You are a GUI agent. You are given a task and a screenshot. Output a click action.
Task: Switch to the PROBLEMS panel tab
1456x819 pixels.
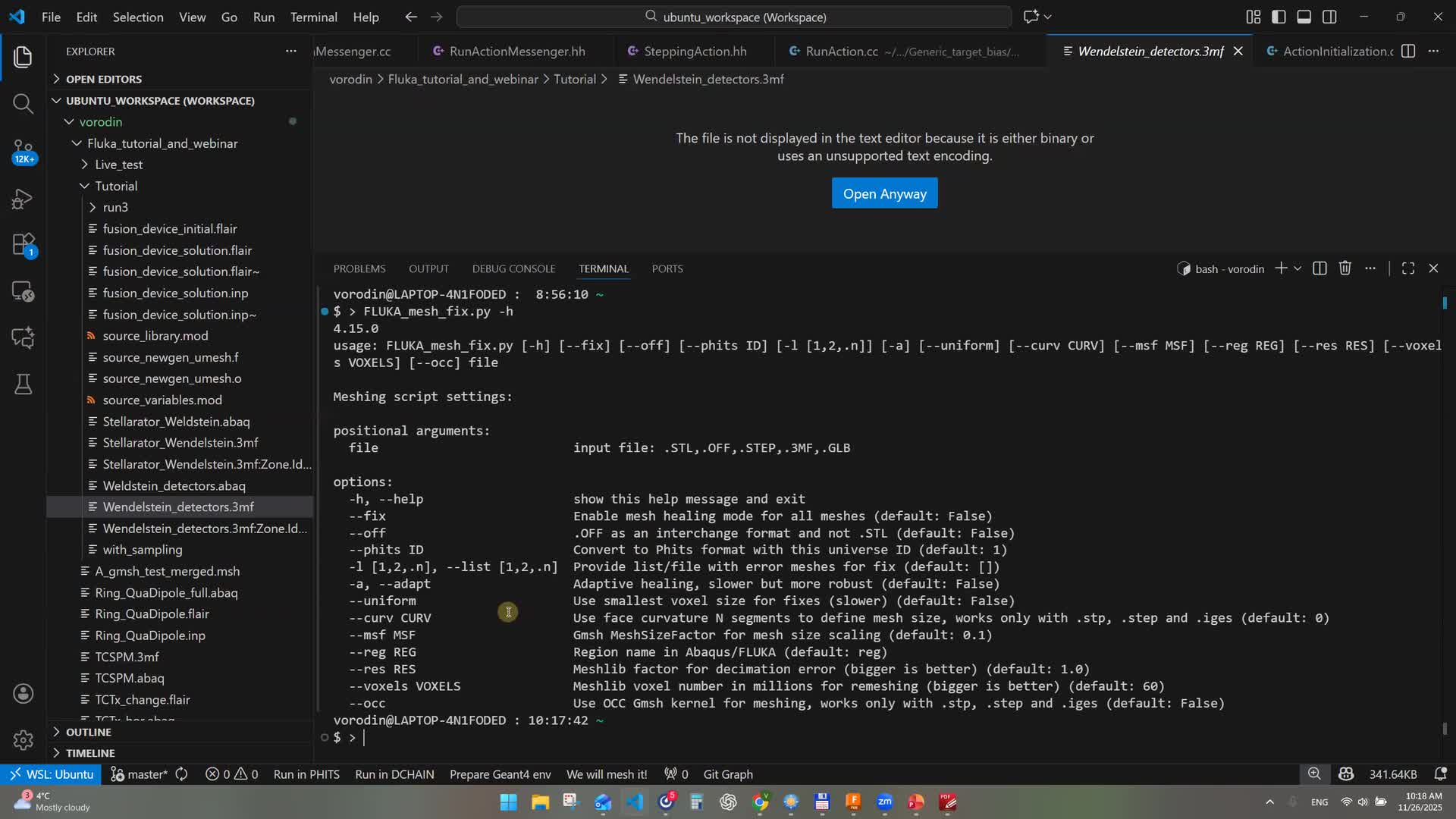pos(359,268)
